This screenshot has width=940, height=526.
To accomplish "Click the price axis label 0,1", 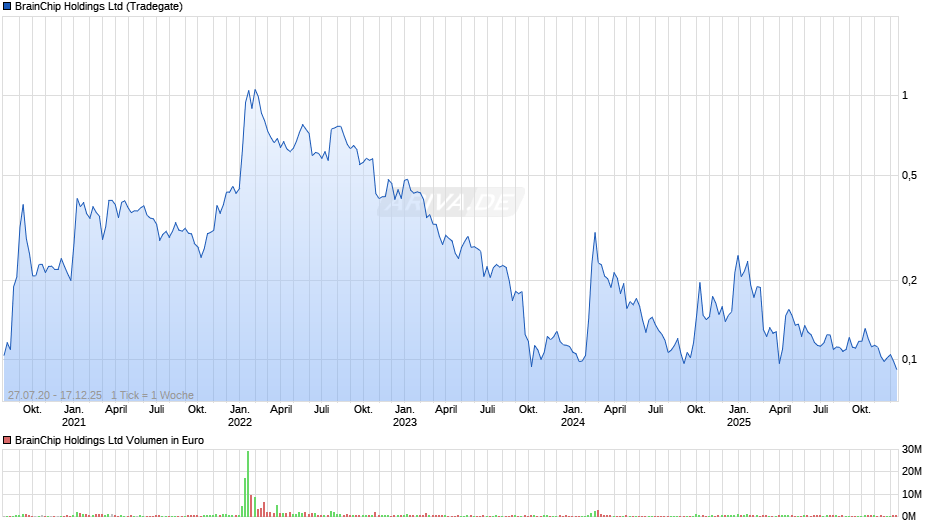I will [x=909, y=360].
